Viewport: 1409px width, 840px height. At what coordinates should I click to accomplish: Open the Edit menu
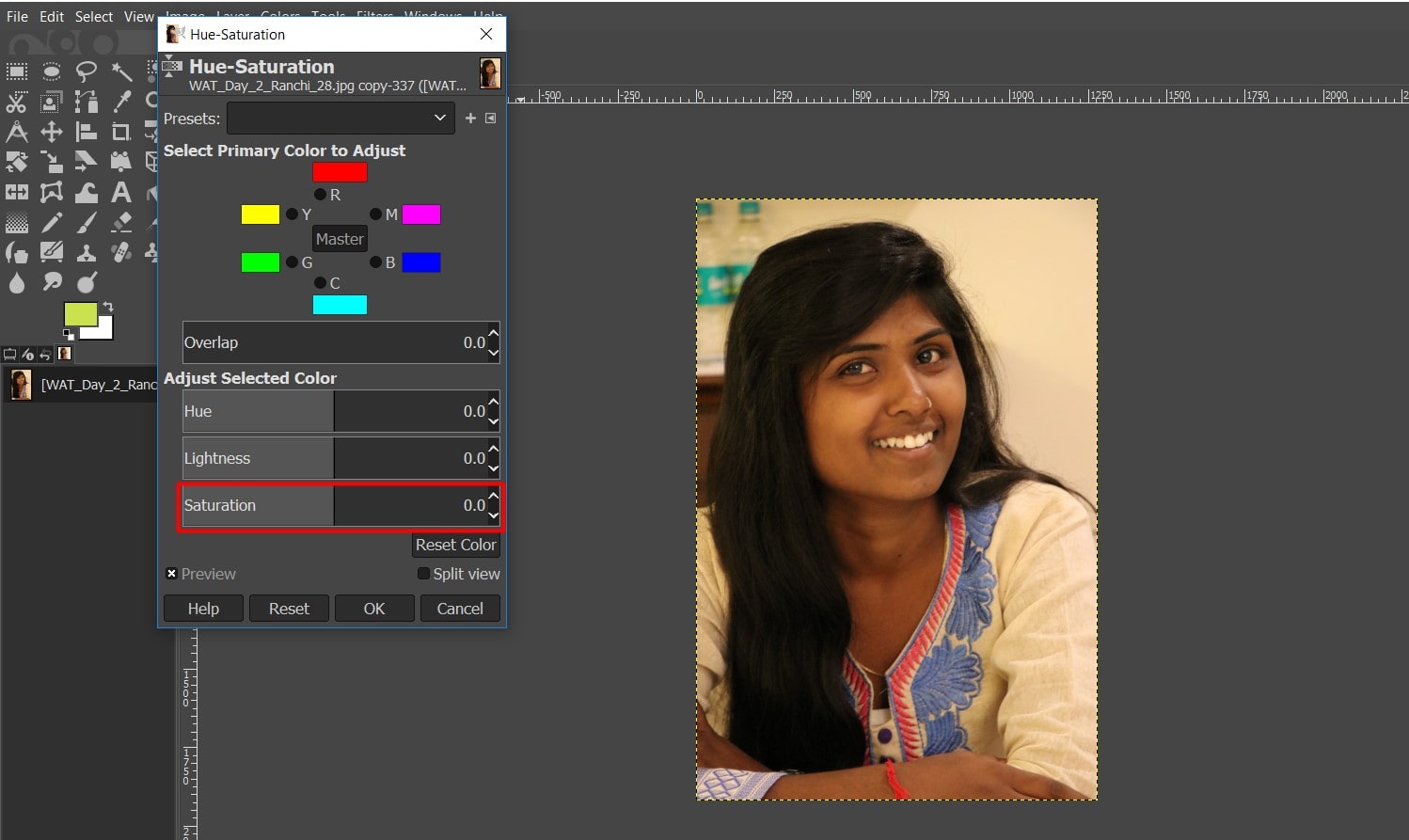pos(52,17)
